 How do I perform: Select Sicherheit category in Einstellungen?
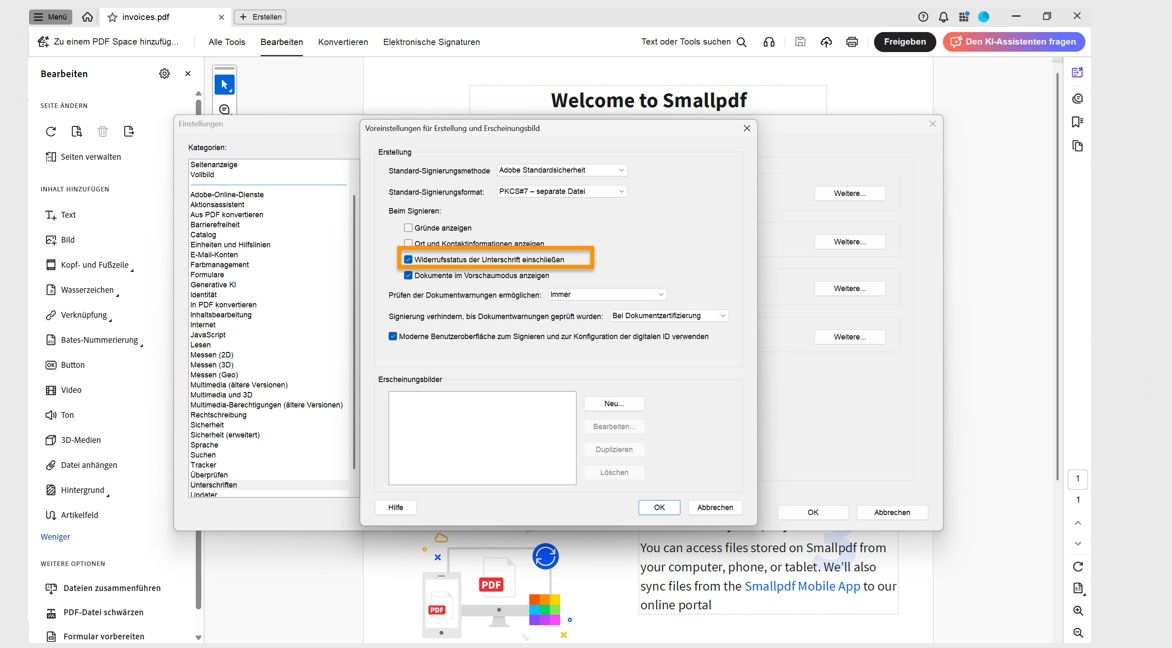(207, 425)
